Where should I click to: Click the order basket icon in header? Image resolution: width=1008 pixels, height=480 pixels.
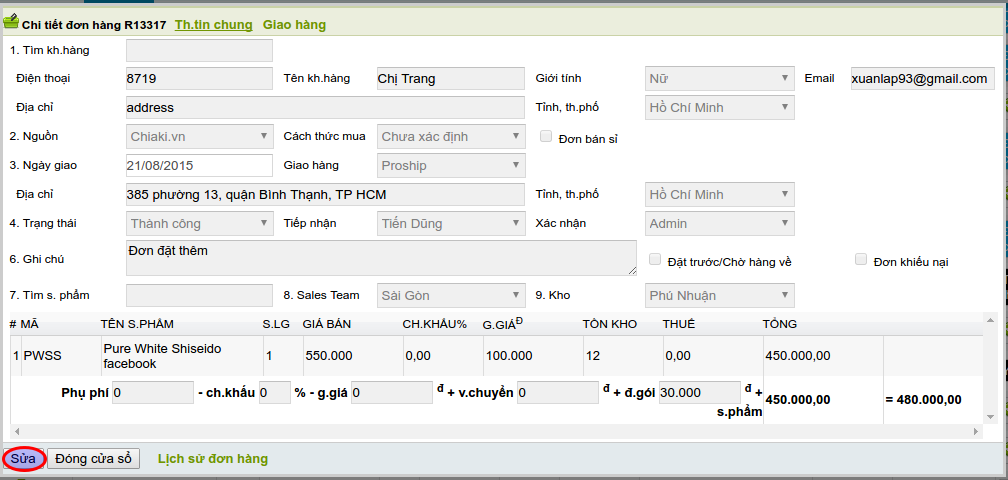[x=11, y=22]
